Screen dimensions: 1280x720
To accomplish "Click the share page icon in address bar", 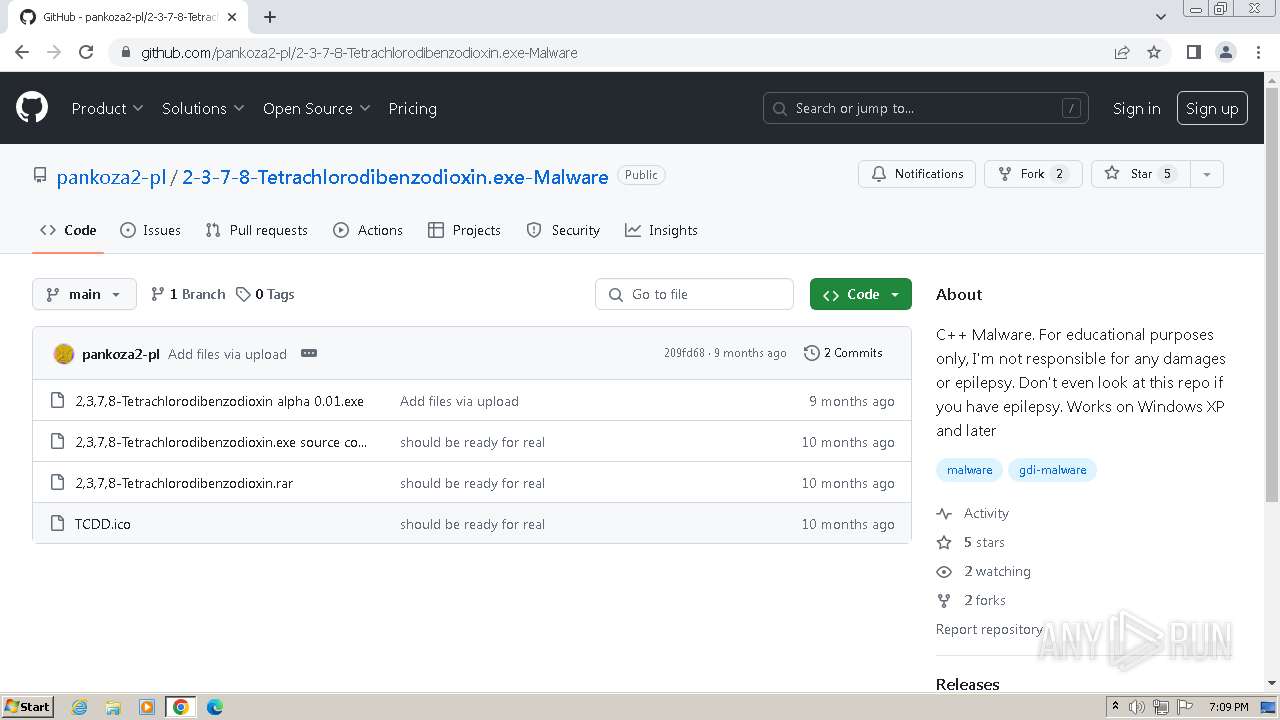I will (1122, 52).
